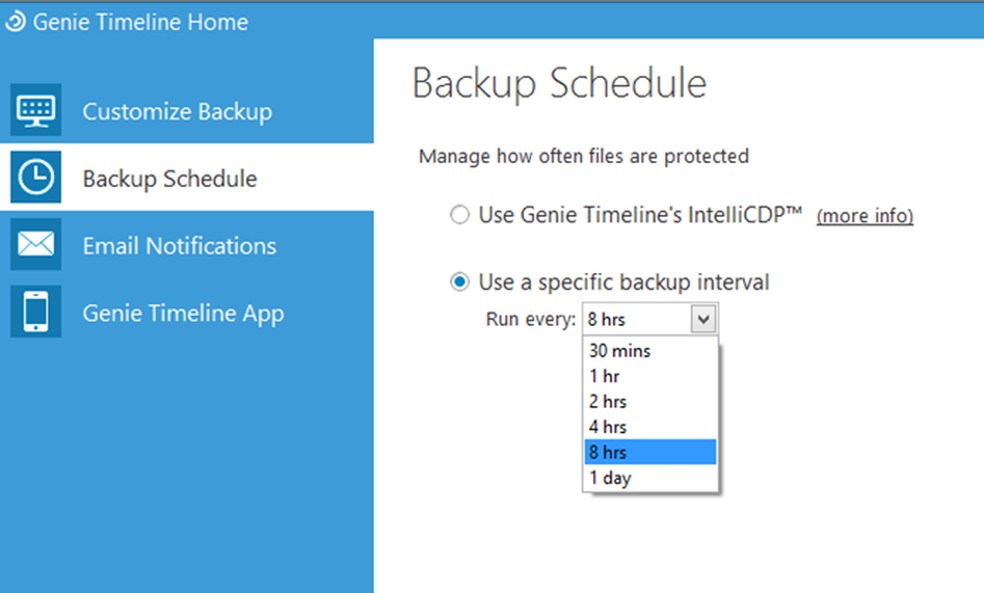This screenshot has width=984, height=593.
Task: Switch to Email Notifications settings
Action: click(179, 246)
